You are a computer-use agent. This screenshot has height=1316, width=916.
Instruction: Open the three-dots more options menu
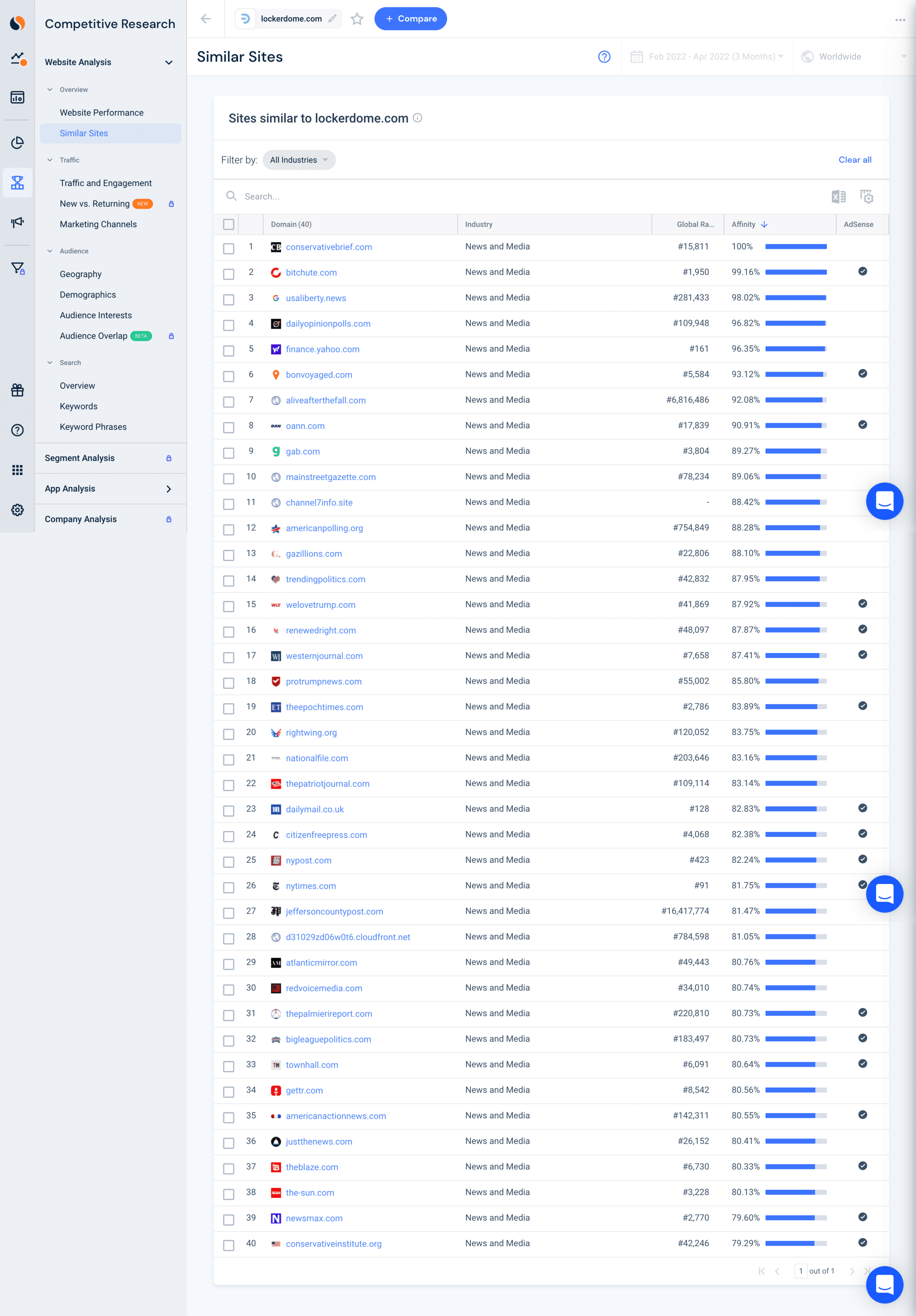tap(900, 19)
